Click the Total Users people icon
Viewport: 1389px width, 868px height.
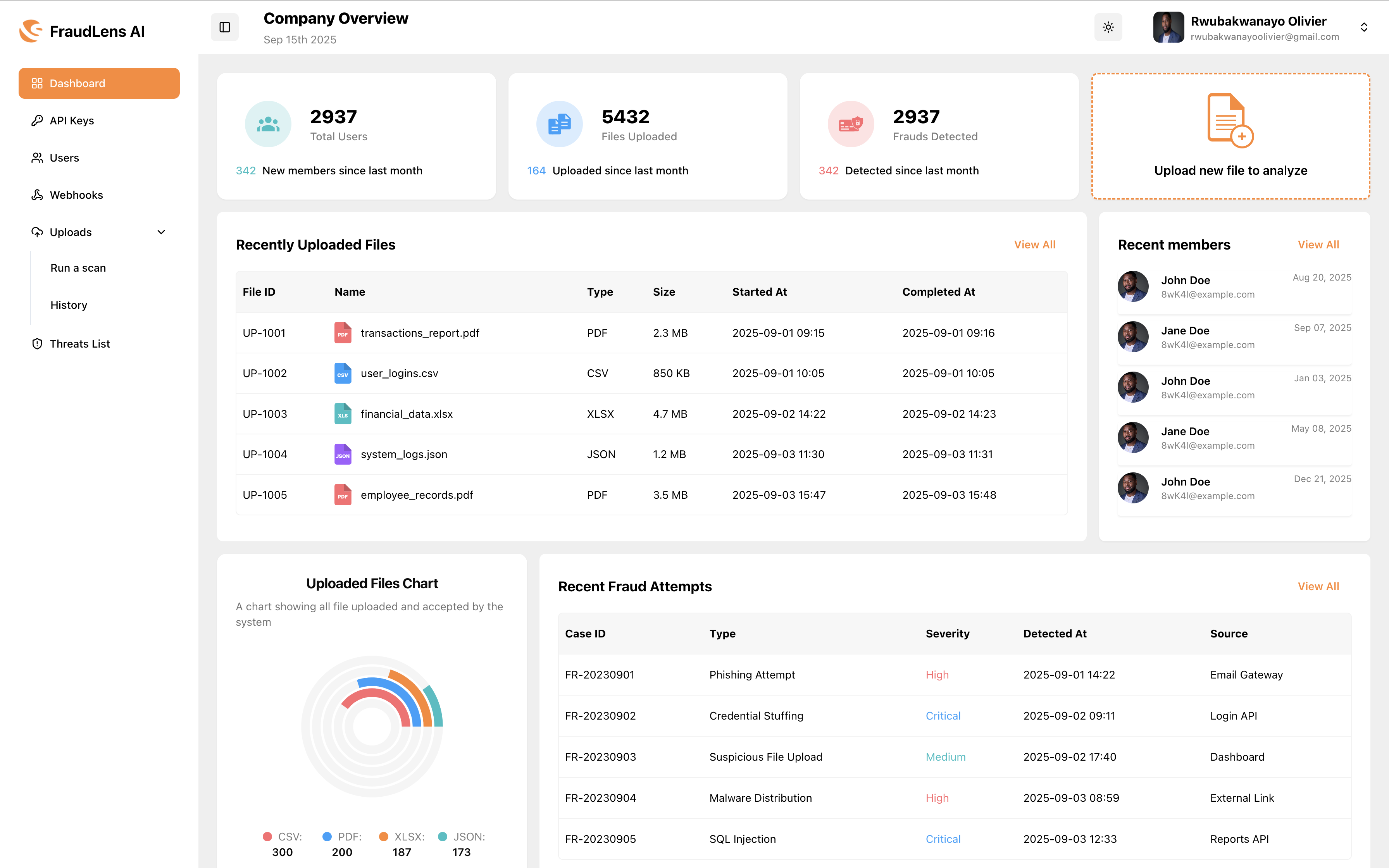[x=268, y=124]
